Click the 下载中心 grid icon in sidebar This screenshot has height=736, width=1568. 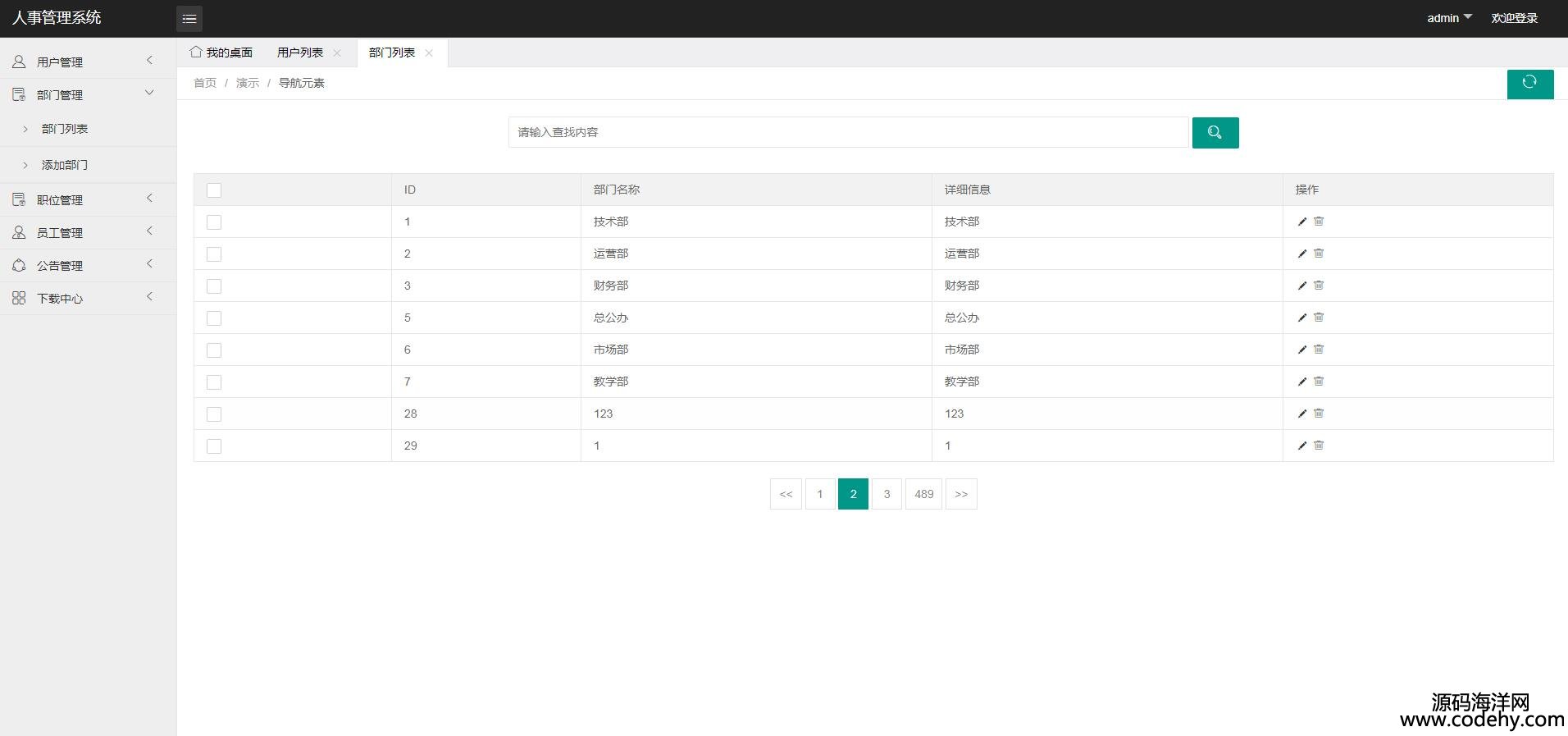click(x=19, y=298)
